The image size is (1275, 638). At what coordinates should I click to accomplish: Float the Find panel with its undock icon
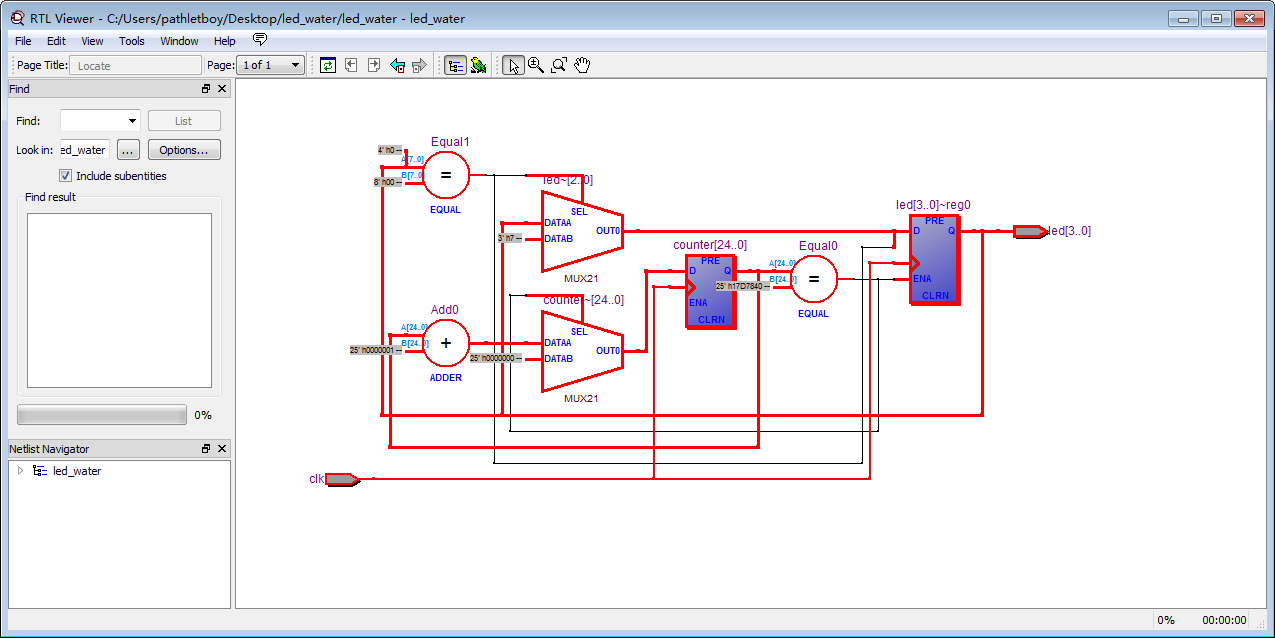click(x=206, y=89)
